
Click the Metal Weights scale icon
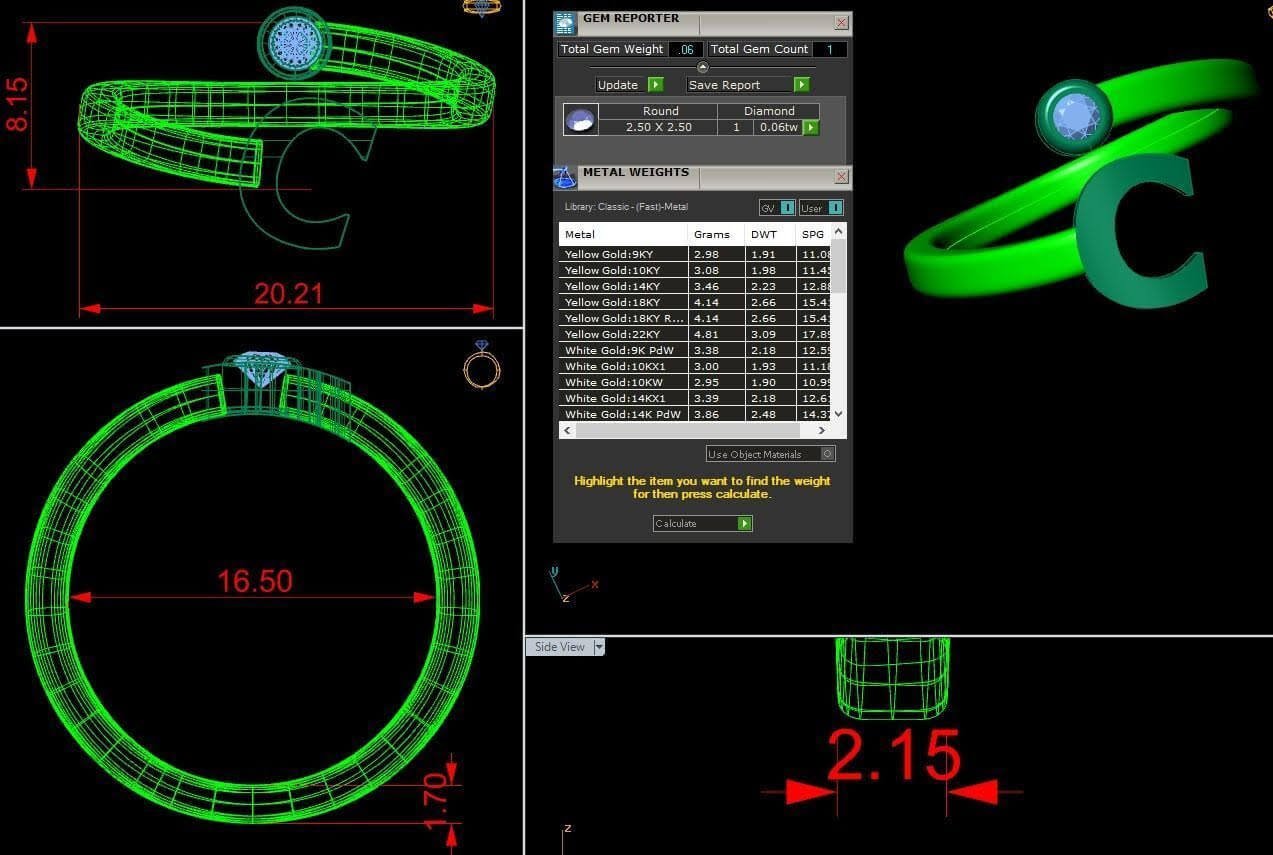[564, 178]
